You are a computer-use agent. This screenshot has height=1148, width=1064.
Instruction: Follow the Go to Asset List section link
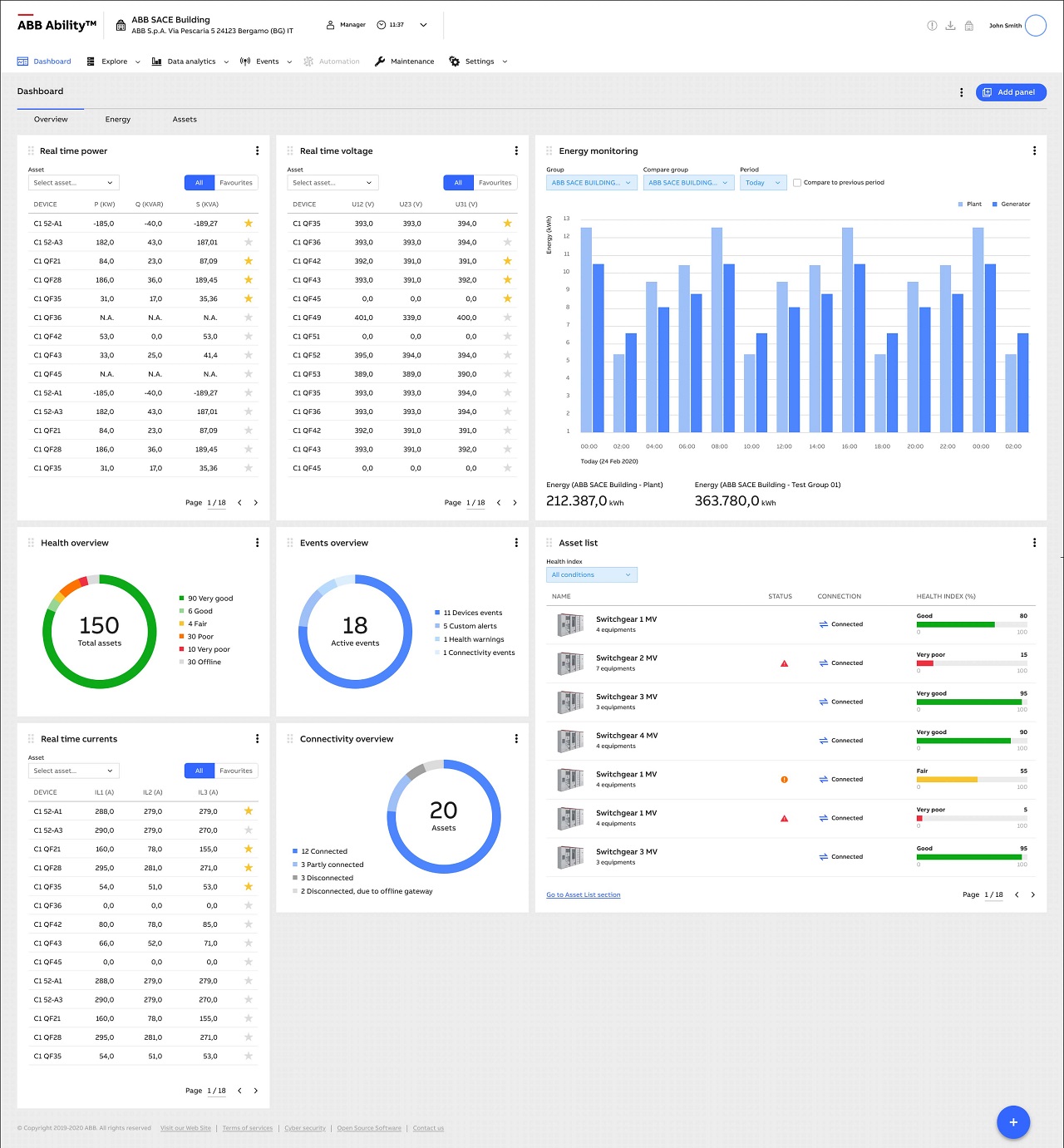point(583,895)
